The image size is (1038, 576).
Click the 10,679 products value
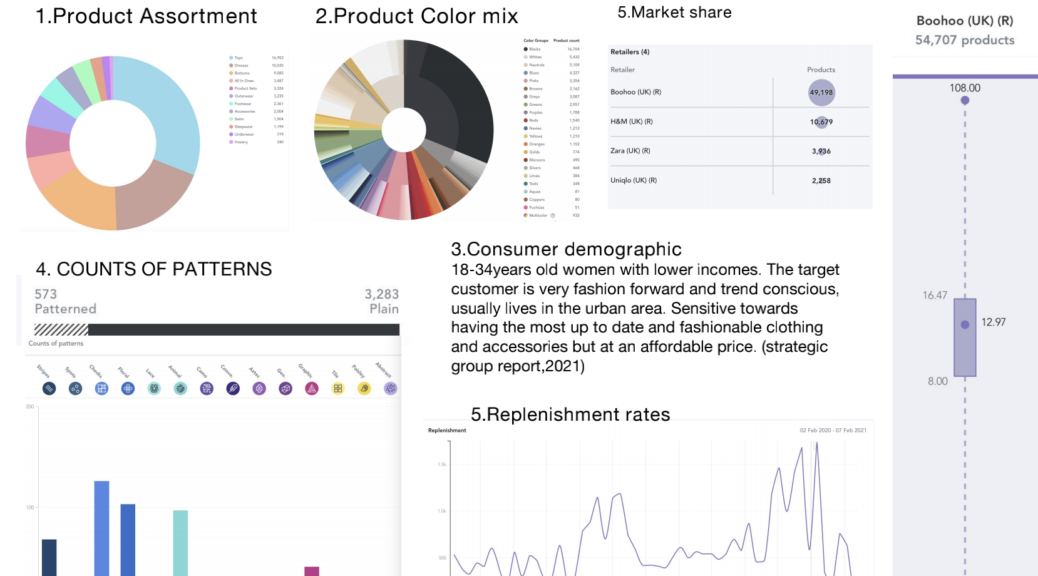821,122
